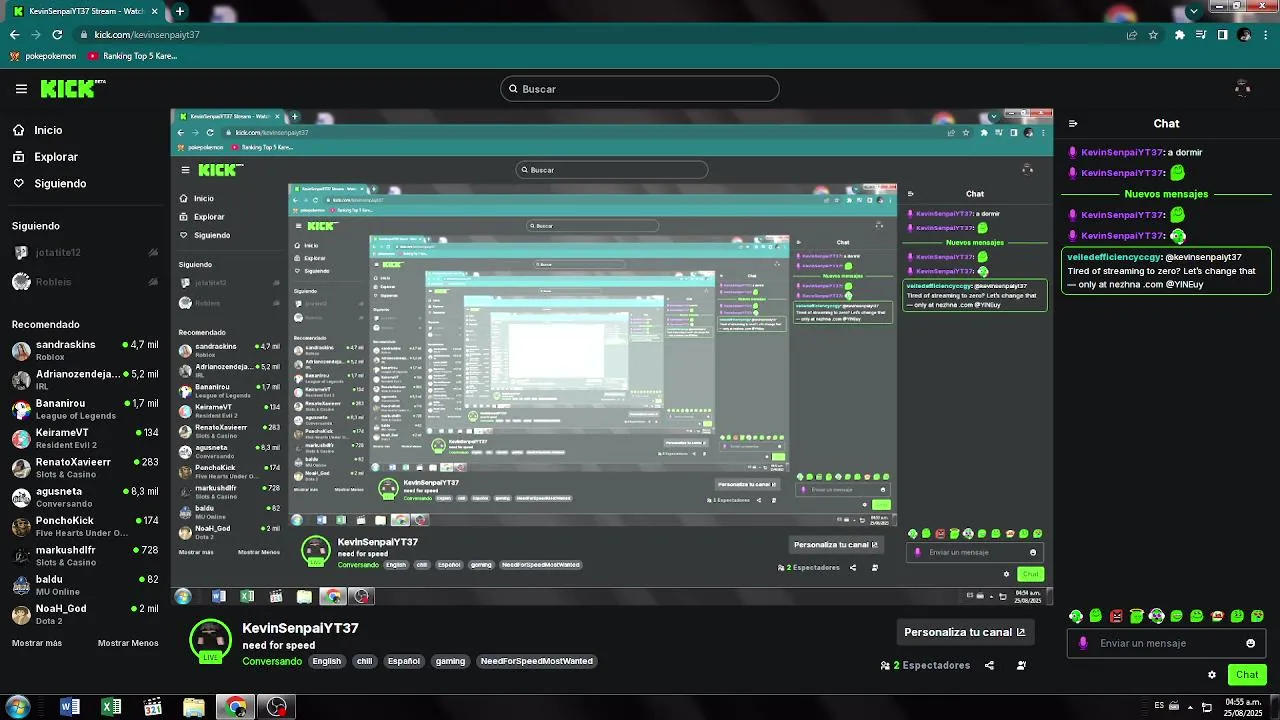This screenshot has height=720, width=1280.
Task: Open recommended channel PonchoKick
Action: 85,526
